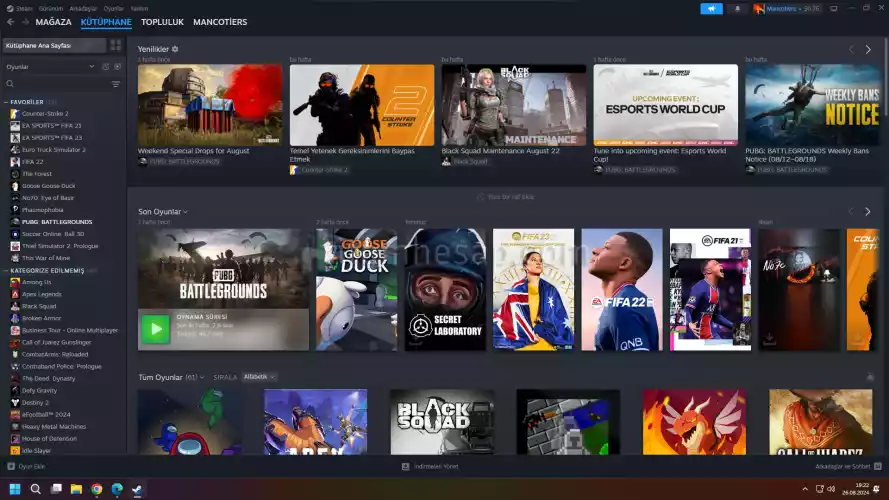This screenshot has height=500, width=889.
Task: Open the Alfabetik sort dropdown
Action: click(259, 377)
